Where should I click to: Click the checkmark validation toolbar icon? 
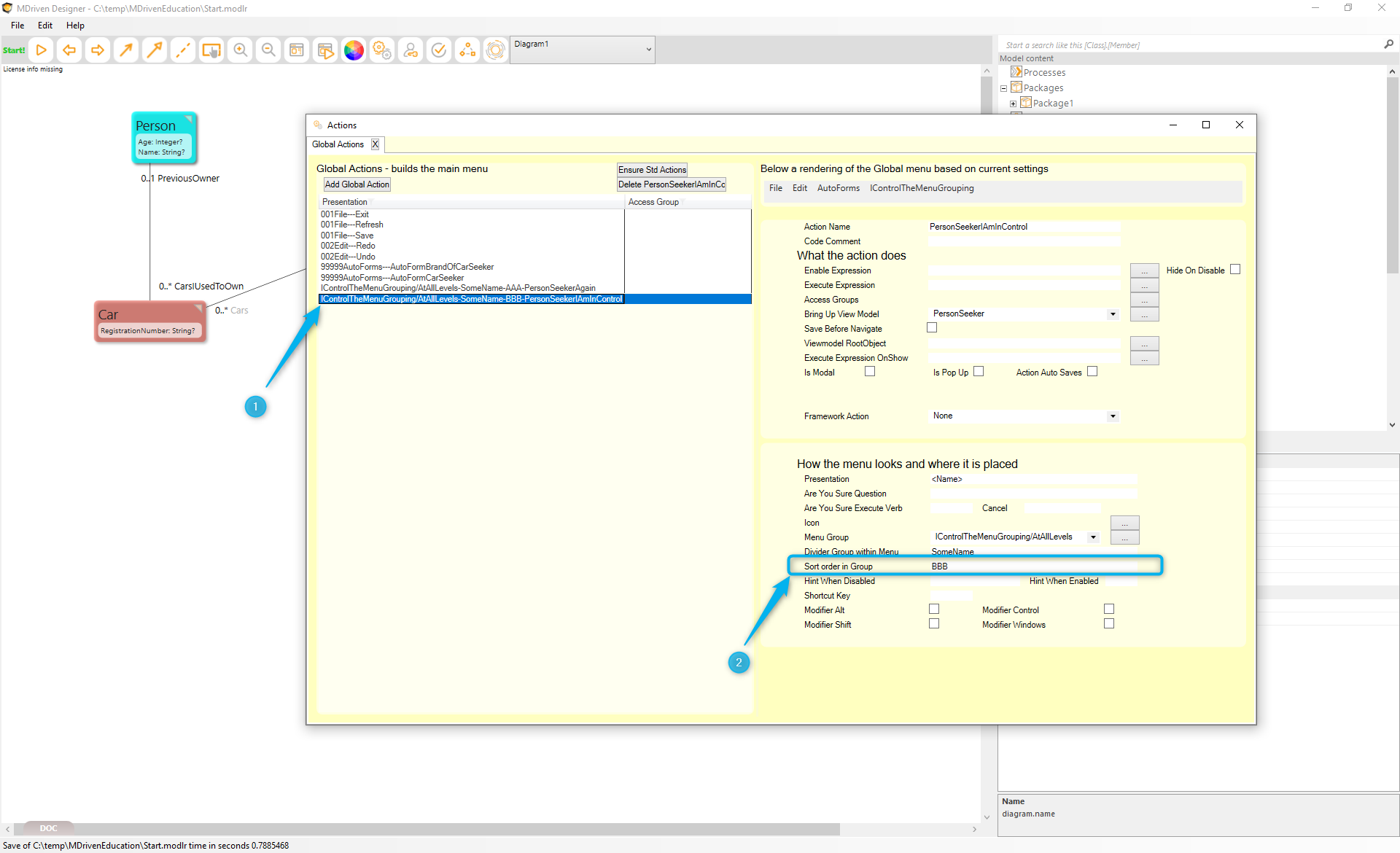point(439,50)
